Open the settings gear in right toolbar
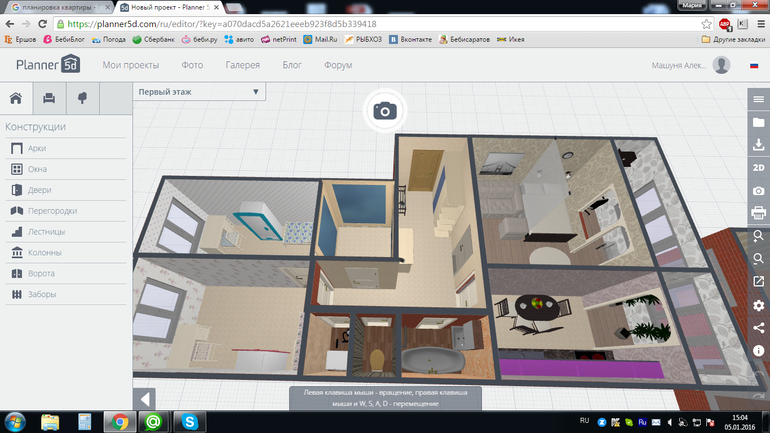770x433 pixels. click(x=759, y=305)
